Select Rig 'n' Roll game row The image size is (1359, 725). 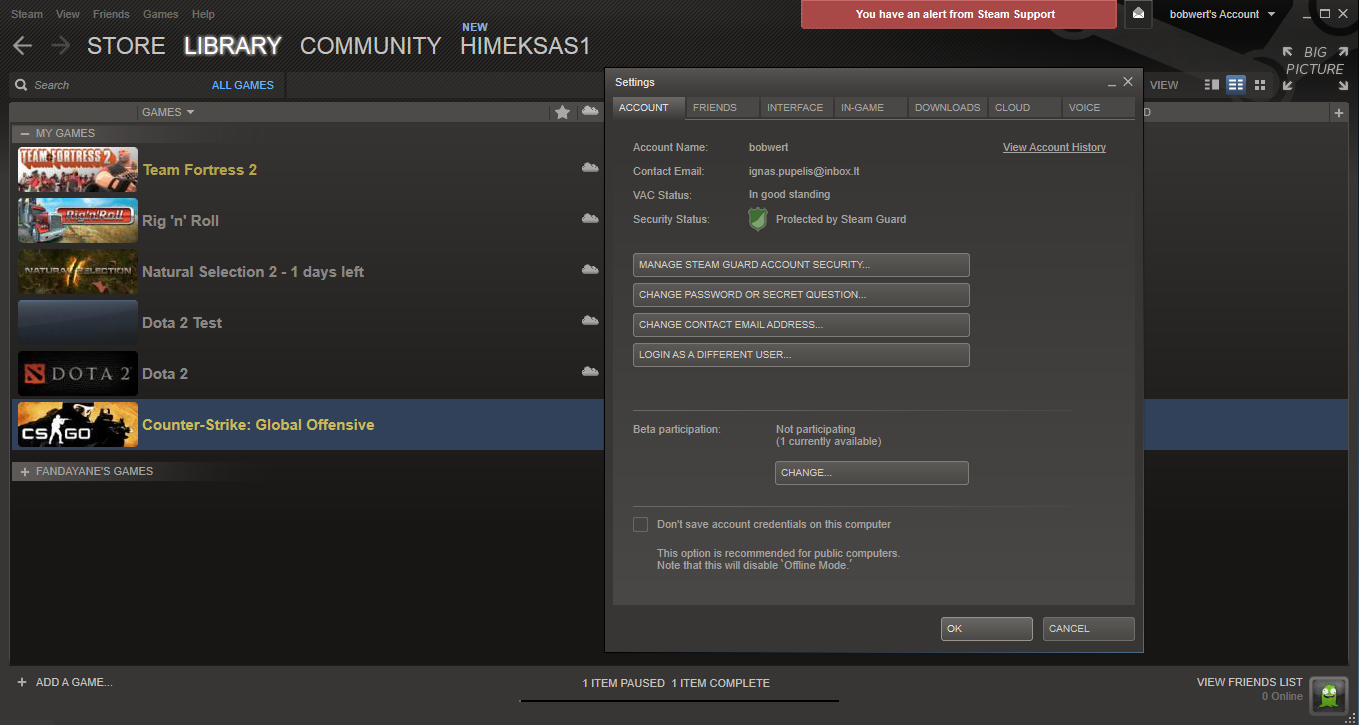click(x=306, y=221)
